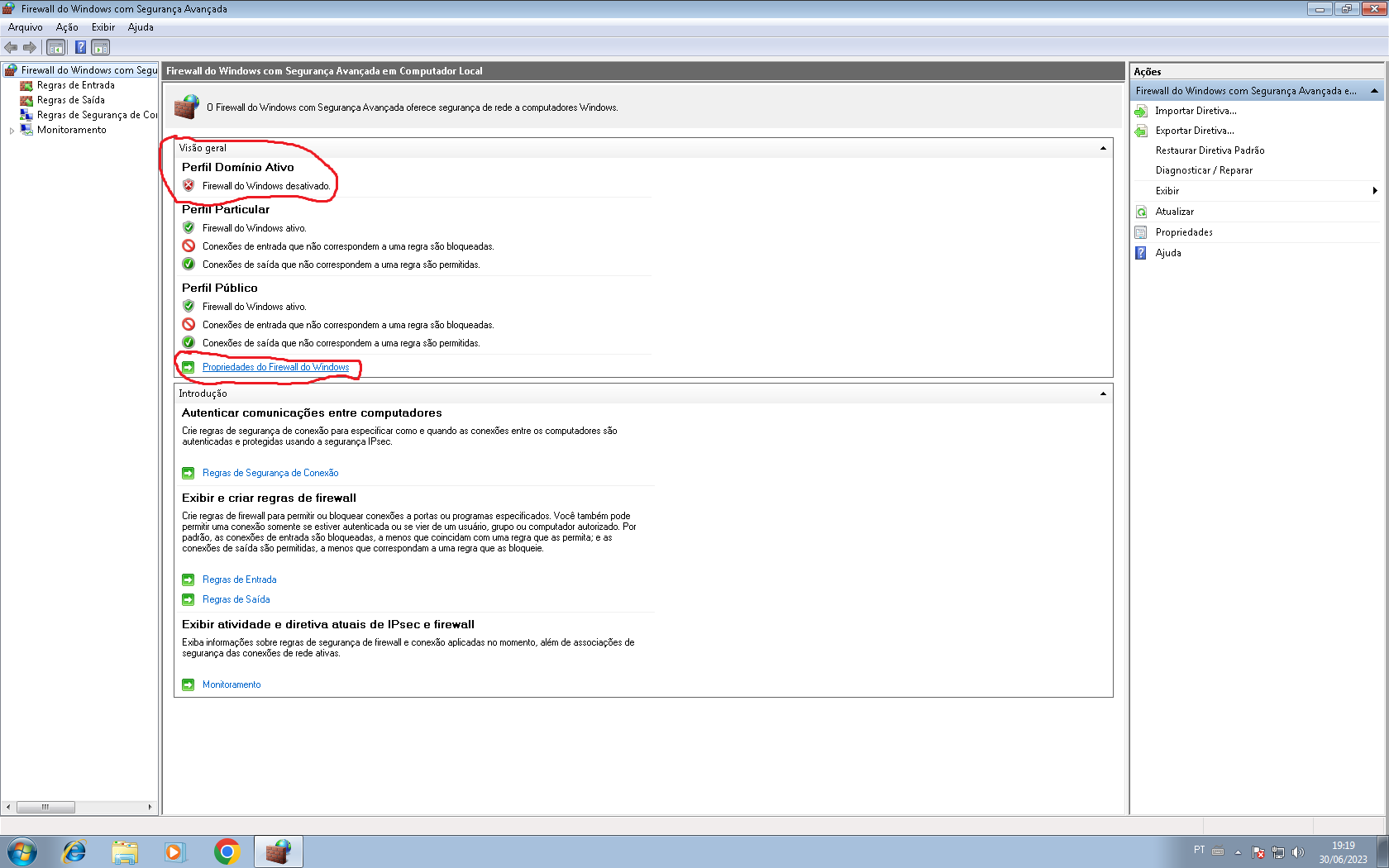The height and width of the screenshot is (868, 1389).
Task: Select Regras de Segurança de Conexão tree node
Action: (97, 115)
